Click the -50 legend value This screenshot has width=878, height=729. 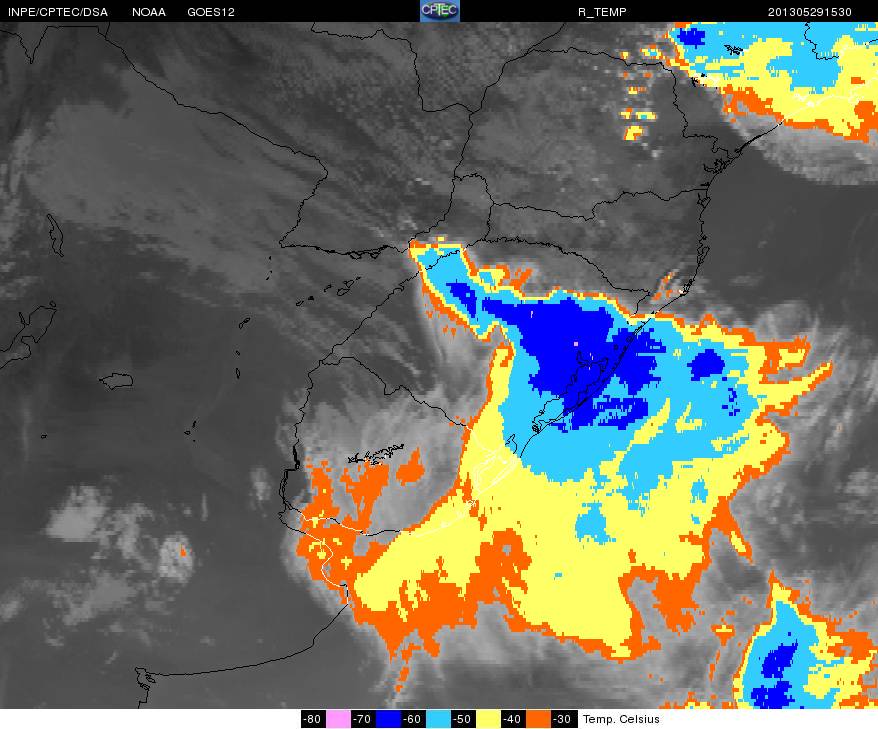463,719
